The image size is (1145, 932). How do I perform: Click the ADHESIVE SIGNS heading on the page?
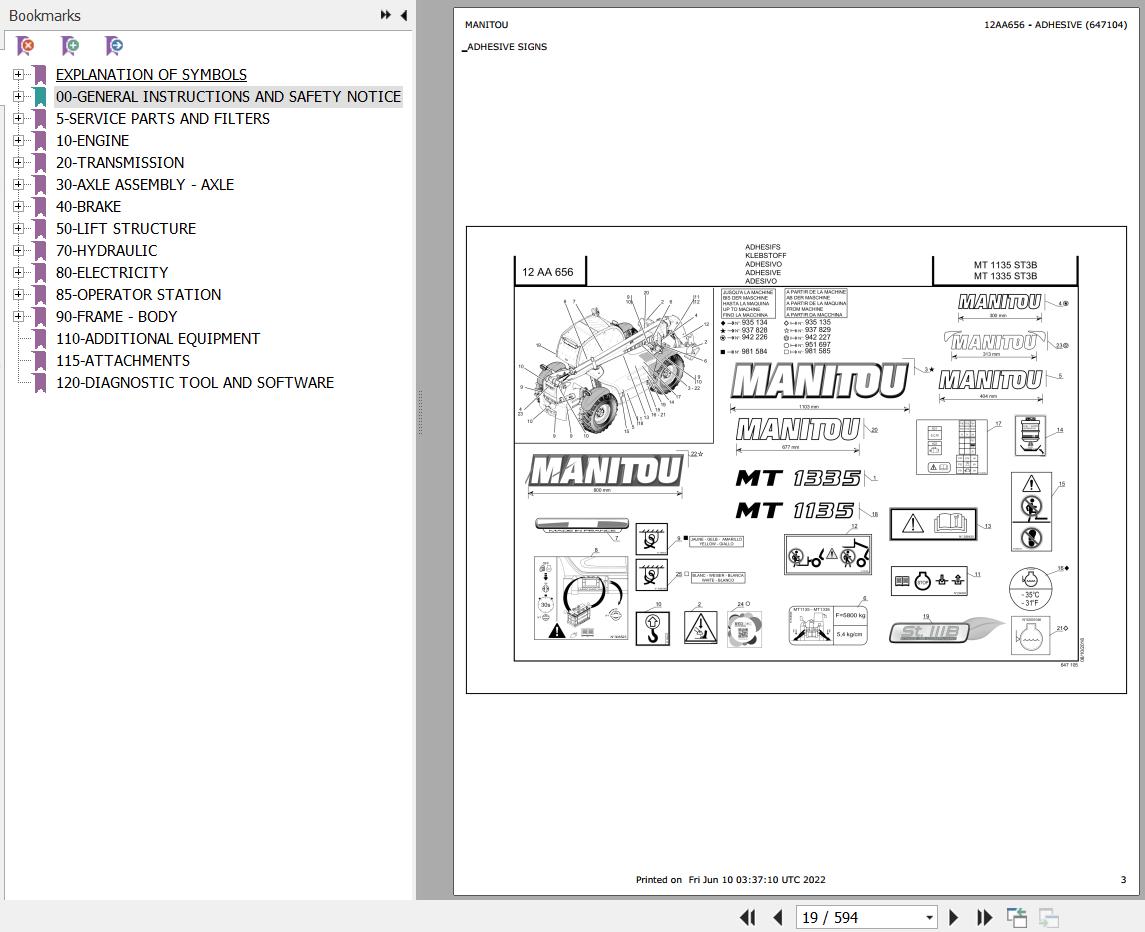[x=507, y=47]
